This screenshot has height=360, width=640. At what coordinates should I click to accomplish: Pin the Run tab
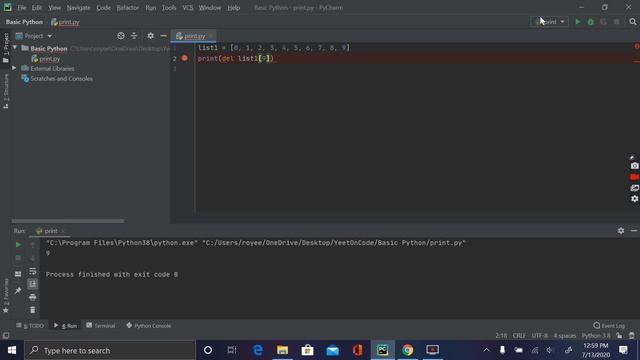point(18,291)
